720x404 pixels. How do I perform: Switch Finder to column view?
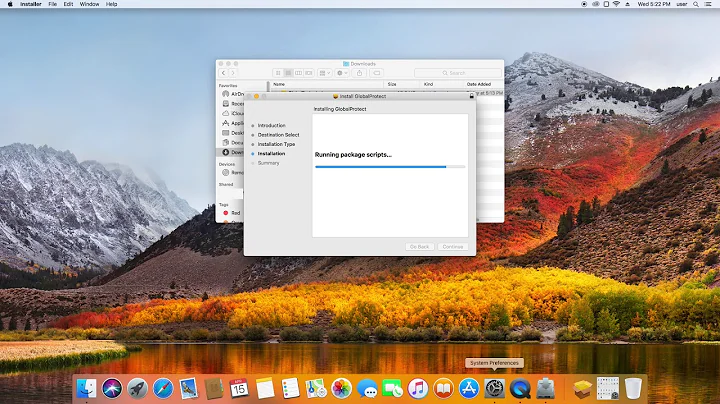(298, 73)
